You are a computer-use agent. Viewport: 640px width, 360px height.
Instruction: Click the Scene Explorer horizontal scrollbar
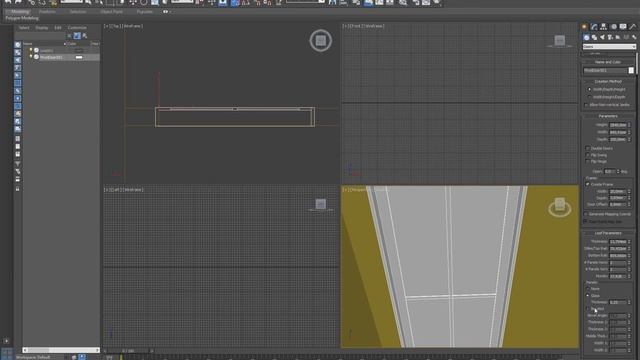pos(61,350)
